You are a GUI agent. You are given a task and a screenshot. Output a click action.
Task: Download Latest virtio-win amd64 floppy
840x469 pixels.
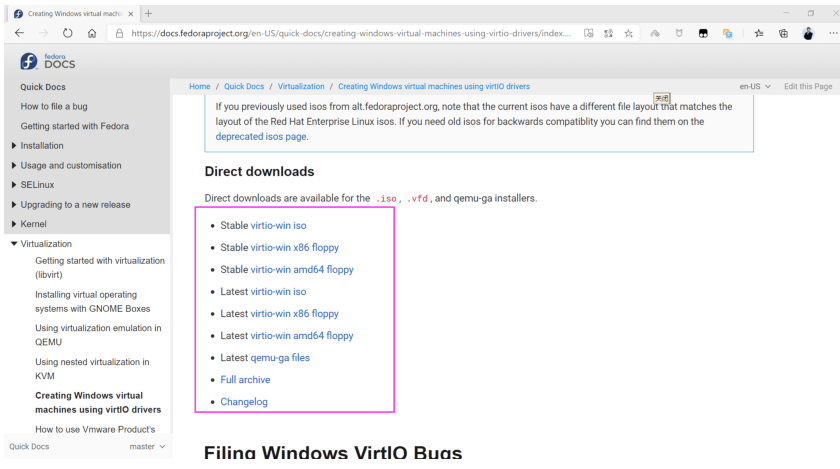302,336
